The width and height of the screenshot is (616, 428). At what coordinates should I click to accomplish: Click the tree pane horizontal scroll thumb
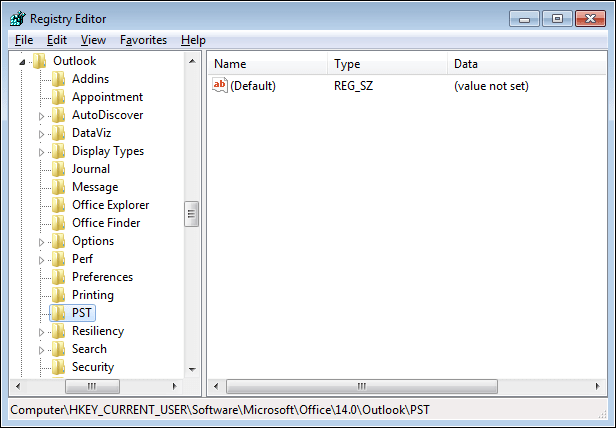(92, 386)
